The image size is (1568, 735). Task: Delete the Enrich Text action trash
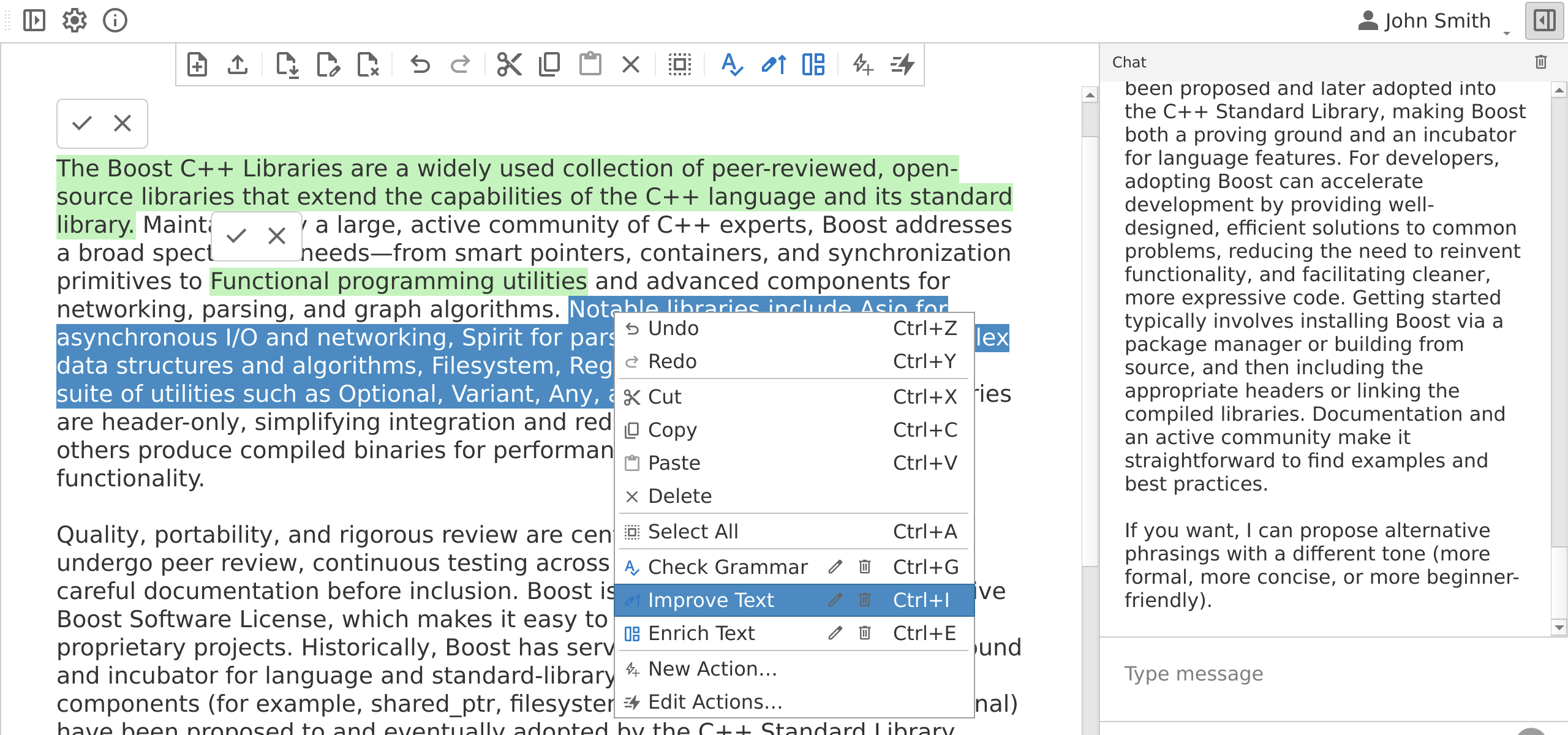click(x=864, y=633)
